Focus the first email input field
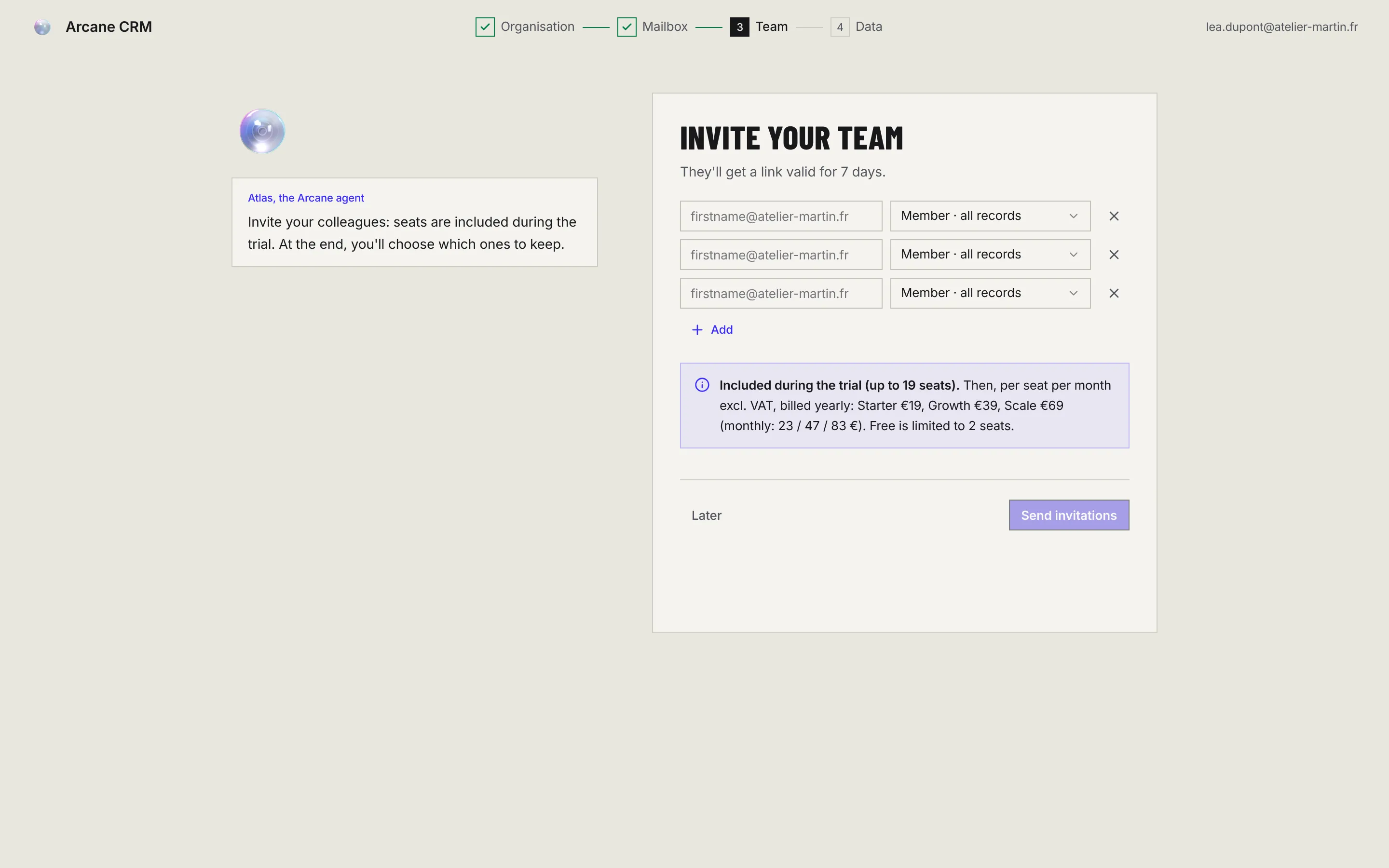The width and height of the screenshot is (1389, 868). (x=781, y=216)
